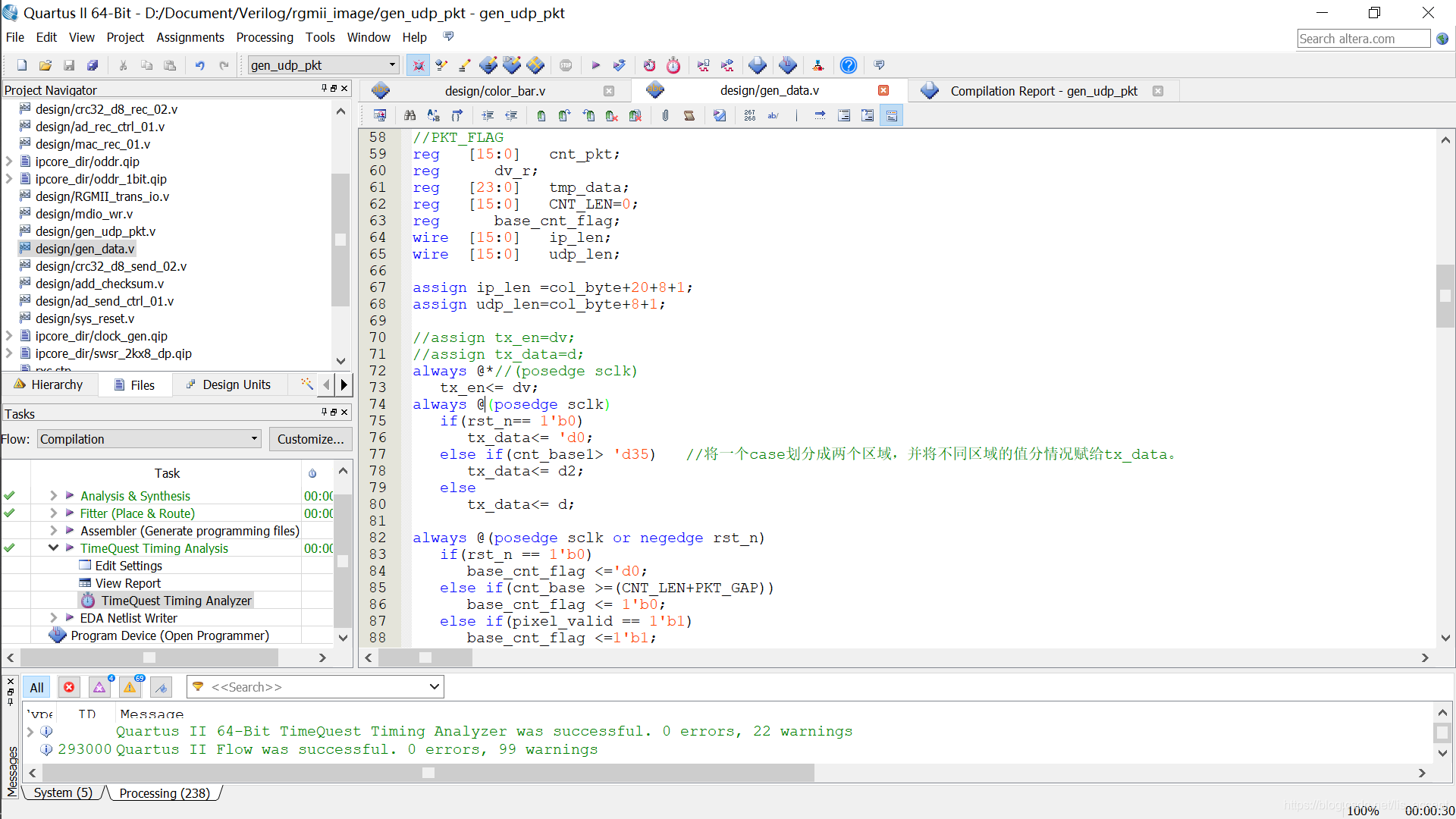
Task: Open the Processing menu
Action: pos(265,37)
